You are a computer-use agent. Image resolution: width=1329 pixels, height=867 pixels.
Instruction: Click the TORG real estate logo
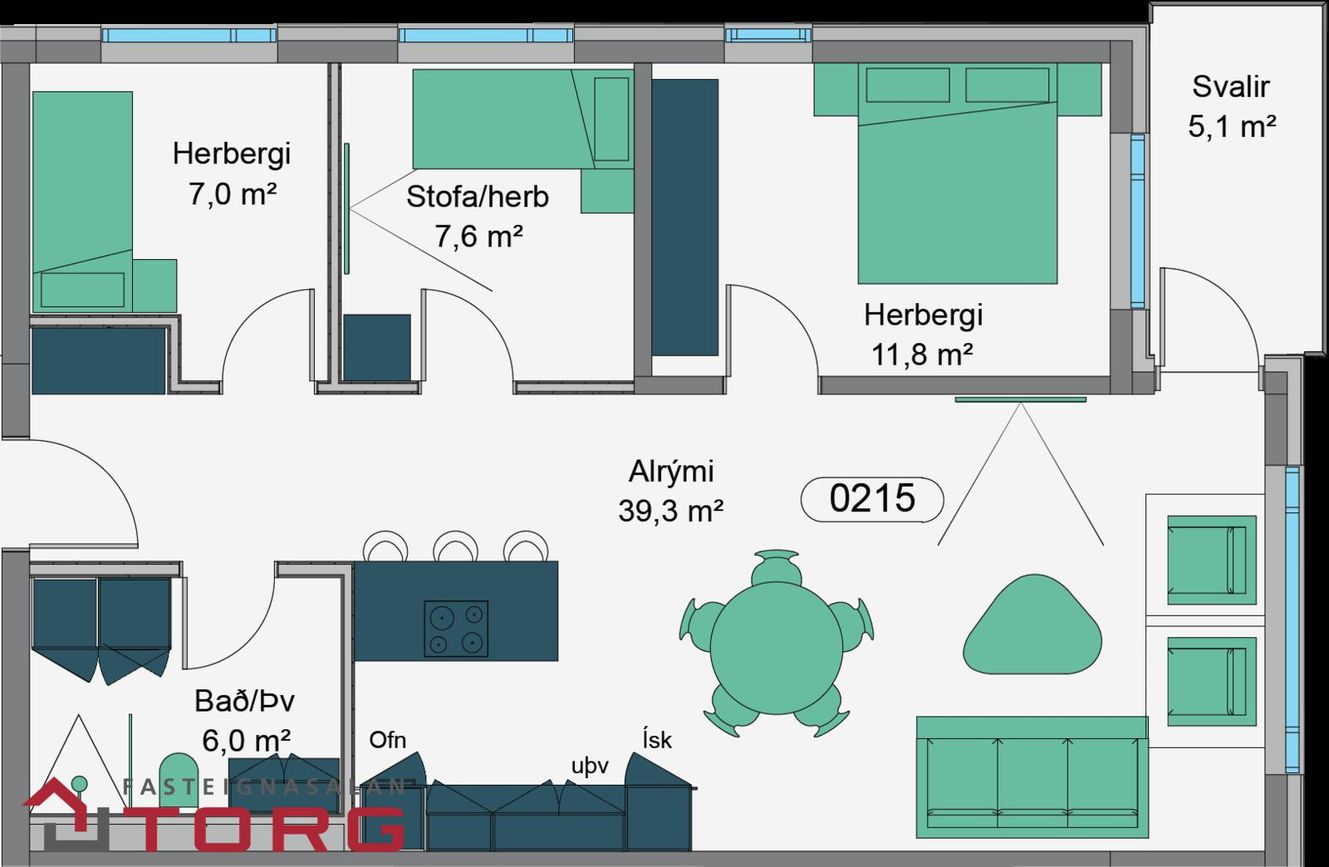(x=215, y=815)
